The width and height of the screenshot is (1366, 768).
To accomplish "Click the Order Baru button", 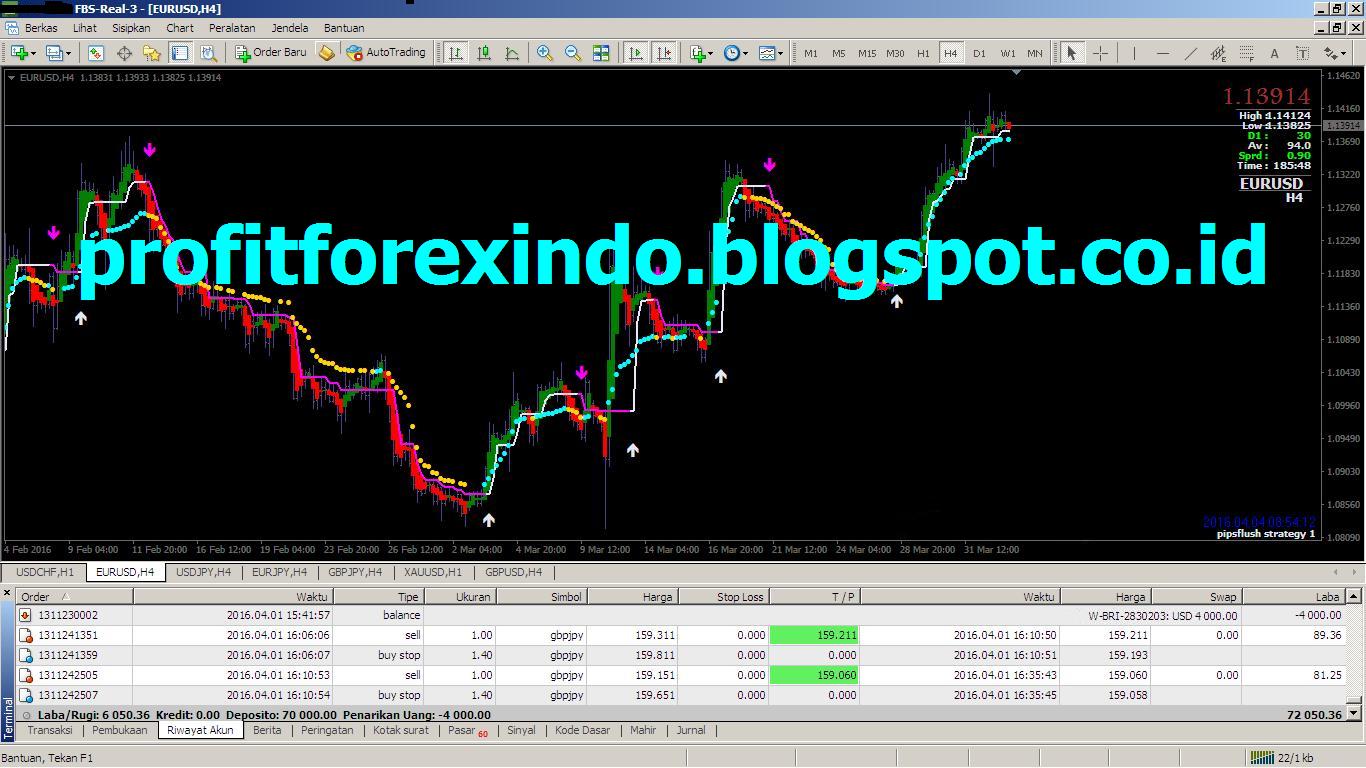I will coord(270,53).
